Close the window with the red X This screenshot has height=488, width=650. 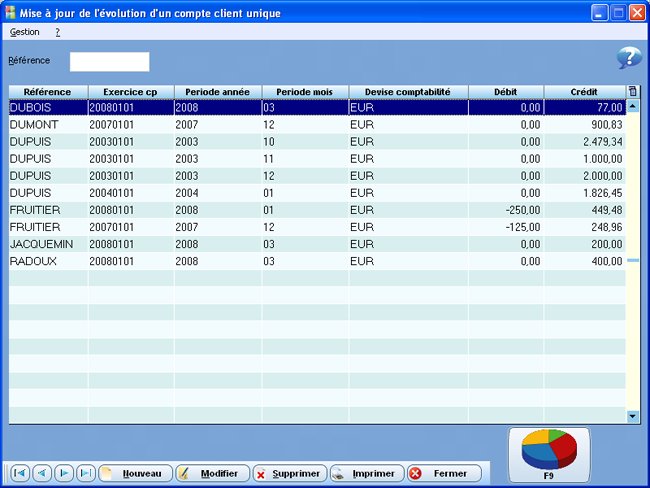click(x=637, y=13)
